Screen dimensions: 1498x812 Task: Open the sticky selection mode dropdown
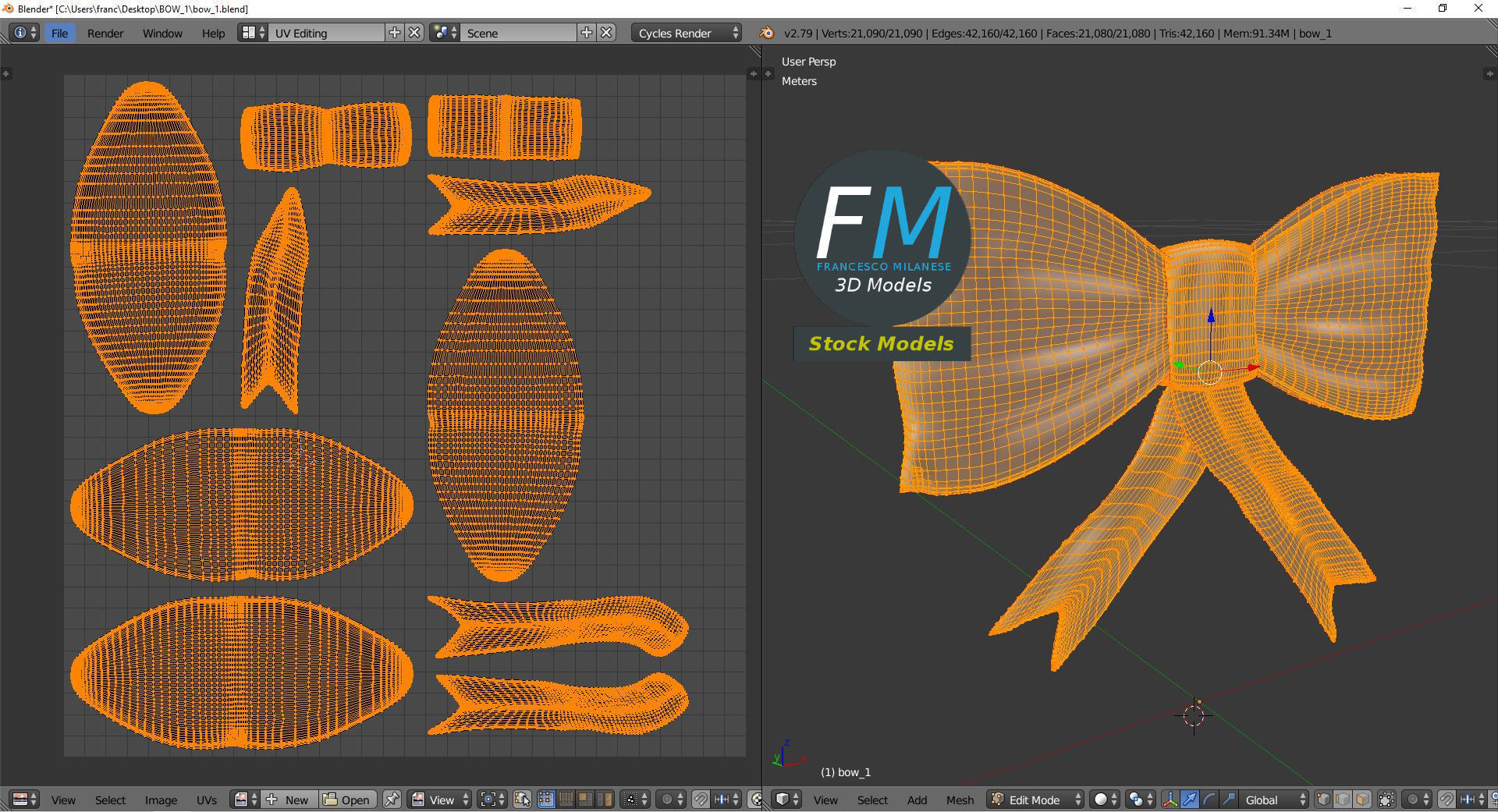click(x=634, y=800)
